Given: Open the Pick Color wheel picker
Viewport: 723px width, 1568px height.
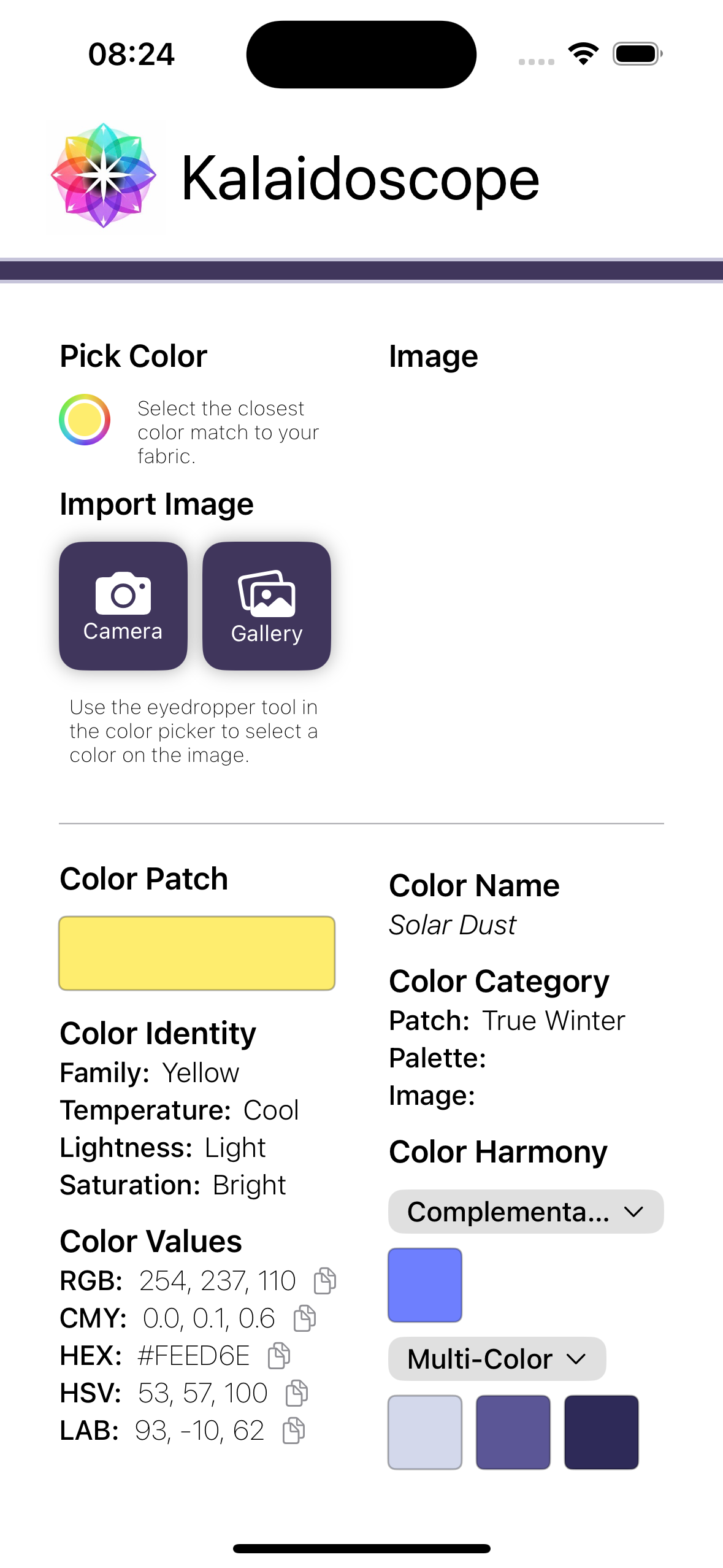Looking at the screenshot, I should pyautogui.click(x=85, y=420).
